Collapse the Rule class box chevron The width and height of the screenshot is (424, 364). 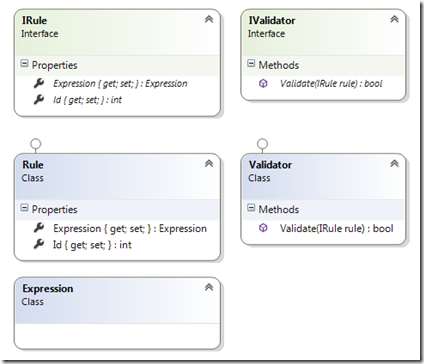209,164
